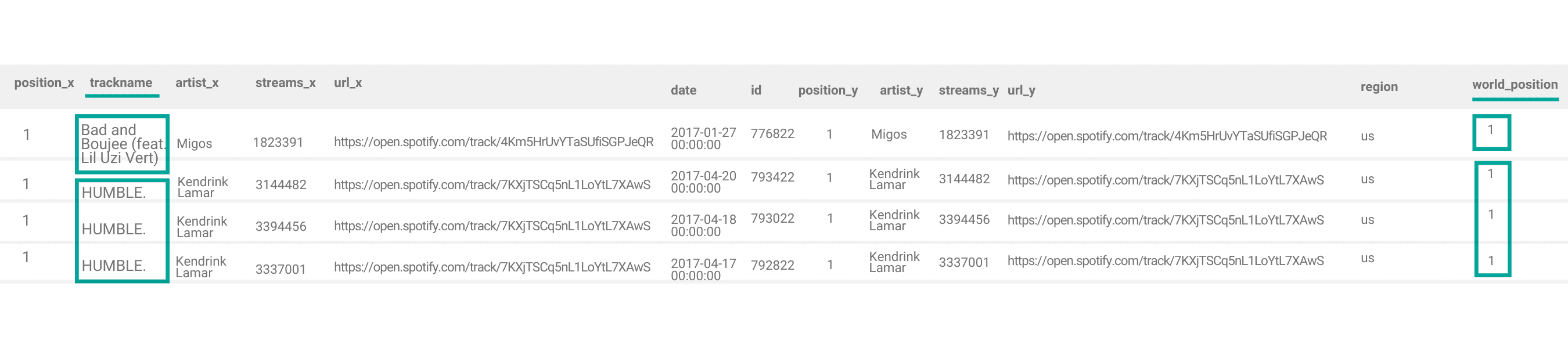Open url_y link in the id 792822 row

[x=1165, y=260]
